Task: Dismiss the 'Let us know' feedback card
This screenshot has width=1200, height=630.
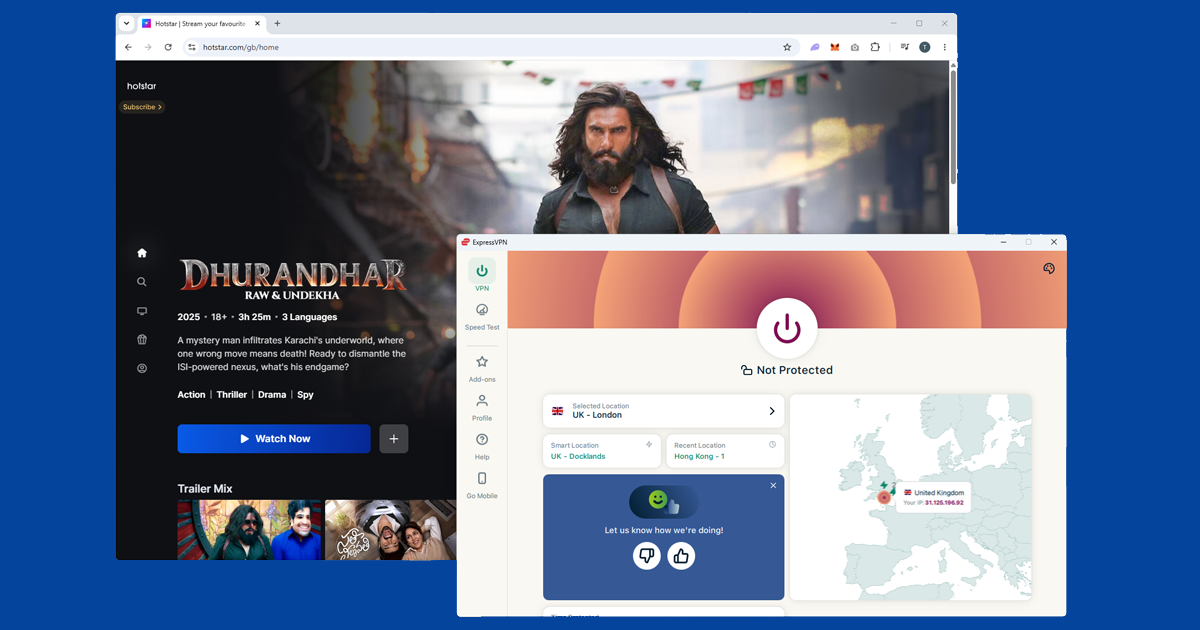Action: [773, 485]
